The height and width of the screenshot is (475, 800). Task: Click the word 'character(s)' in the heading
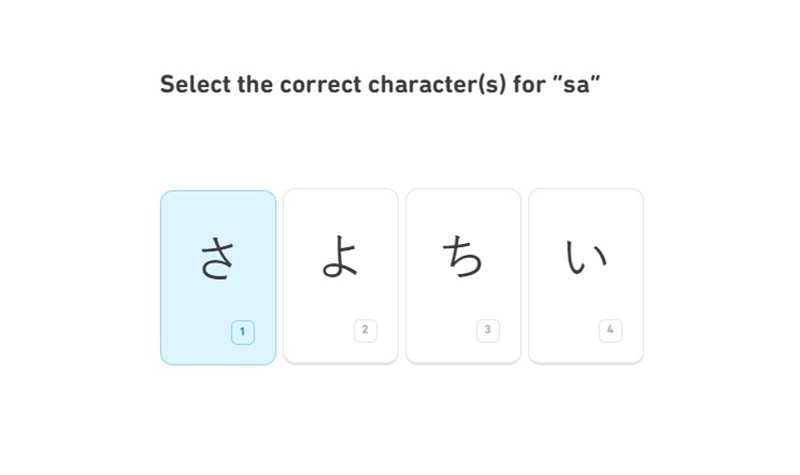pyautogui.click(x=437, y=85)
